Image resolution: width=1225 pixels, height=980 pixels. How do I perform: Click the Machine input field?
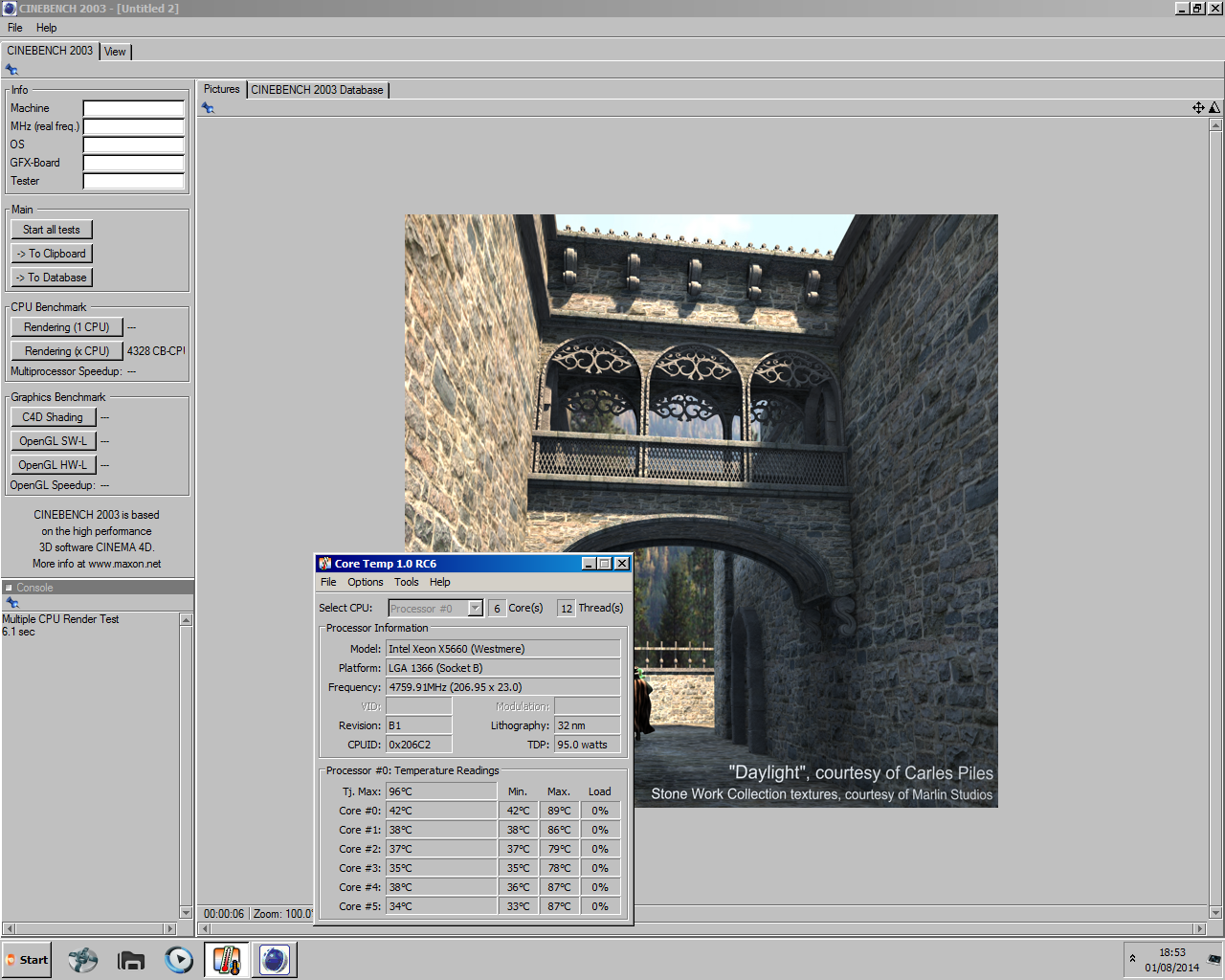133,108
